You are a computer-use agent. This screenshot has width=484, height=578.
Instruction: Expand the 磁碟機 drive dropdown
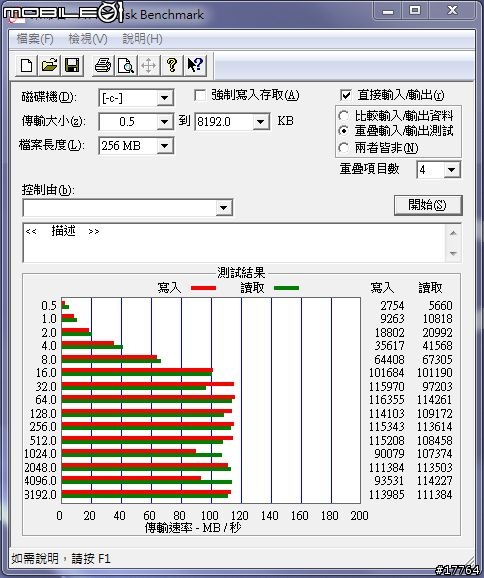[164, 98]
